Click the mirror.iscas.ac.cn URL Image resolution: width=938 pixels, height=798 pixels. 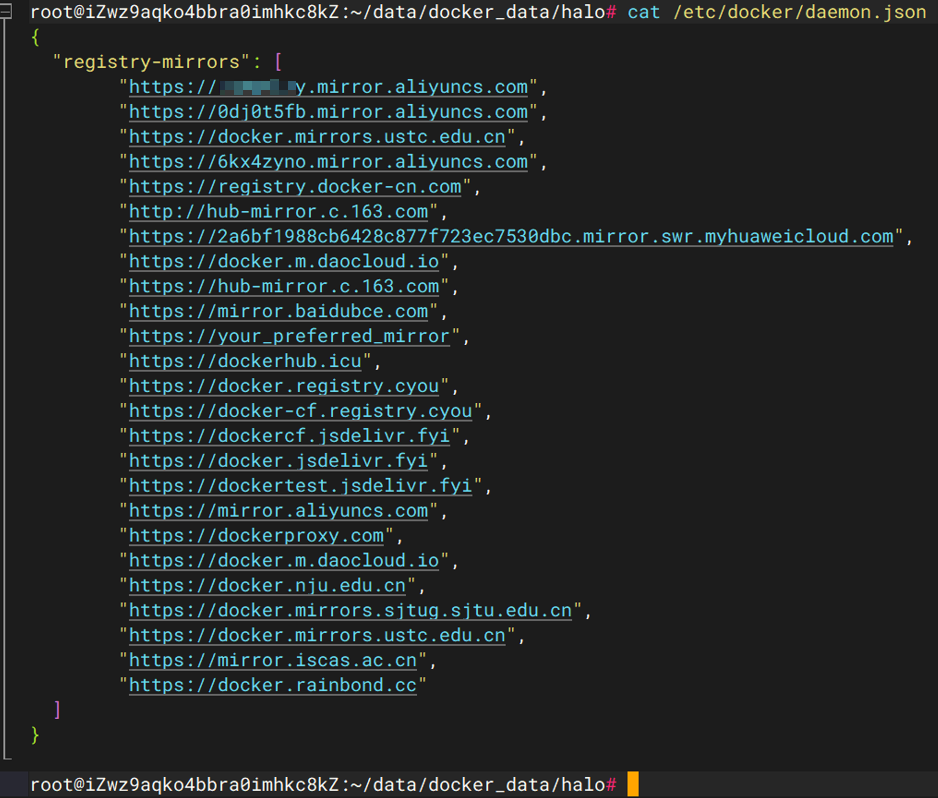[272, 661]
